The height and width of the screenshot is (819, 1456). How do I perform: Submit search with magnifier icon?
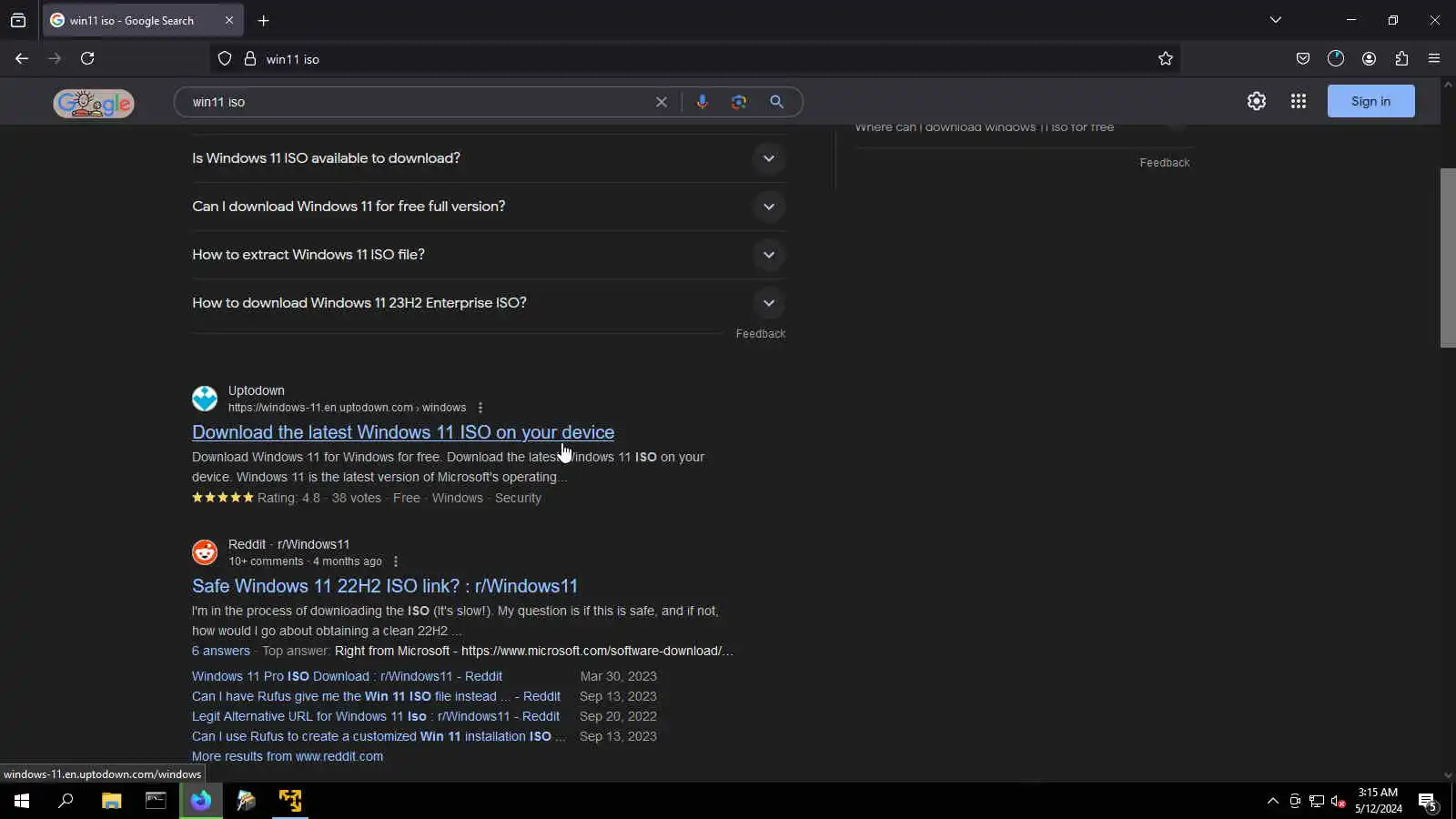(x=776, y=102)
